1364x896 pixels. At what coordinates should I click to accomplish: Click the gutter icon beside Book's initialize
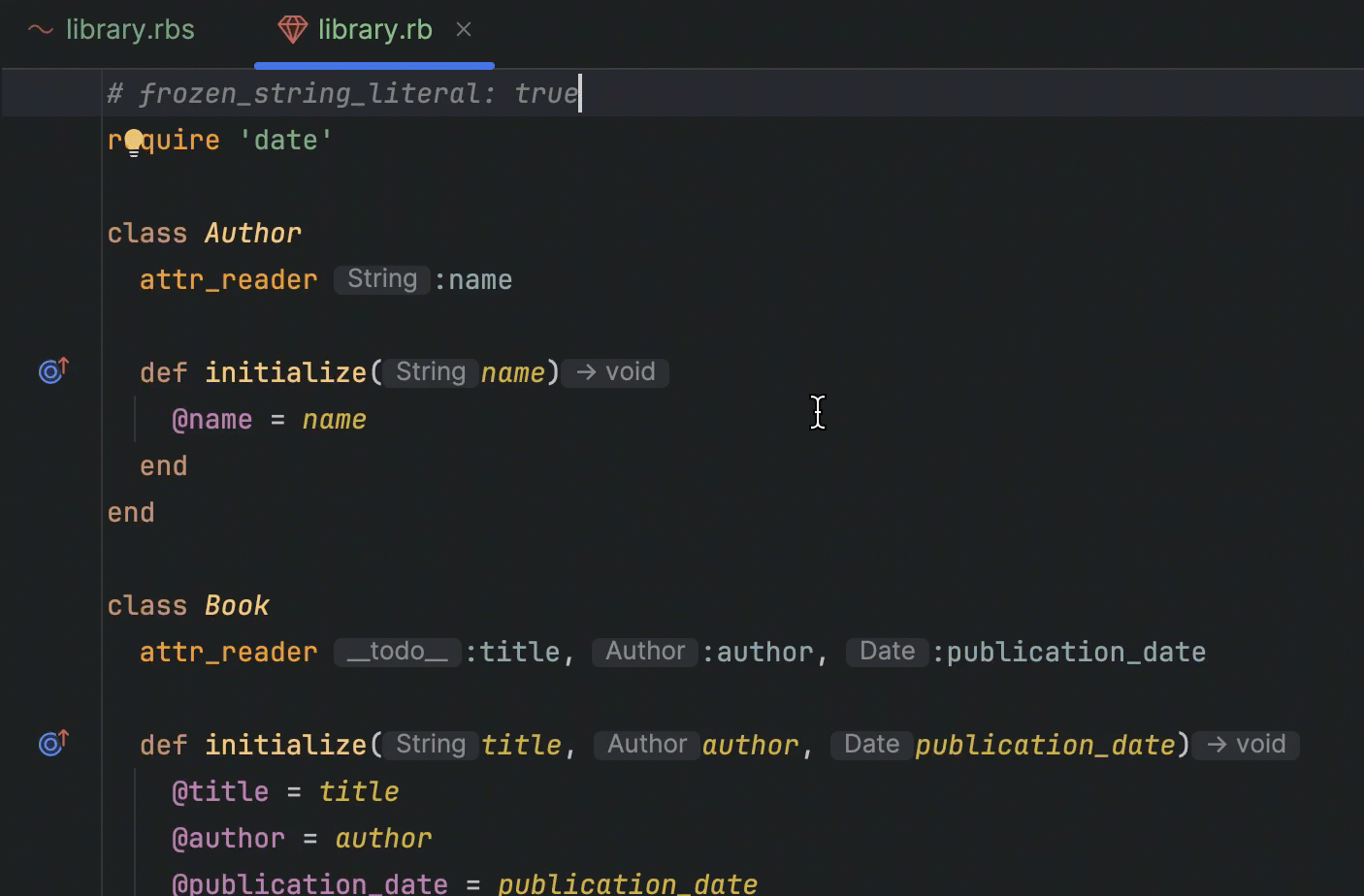pyautogui.click(x=53, y=743)
